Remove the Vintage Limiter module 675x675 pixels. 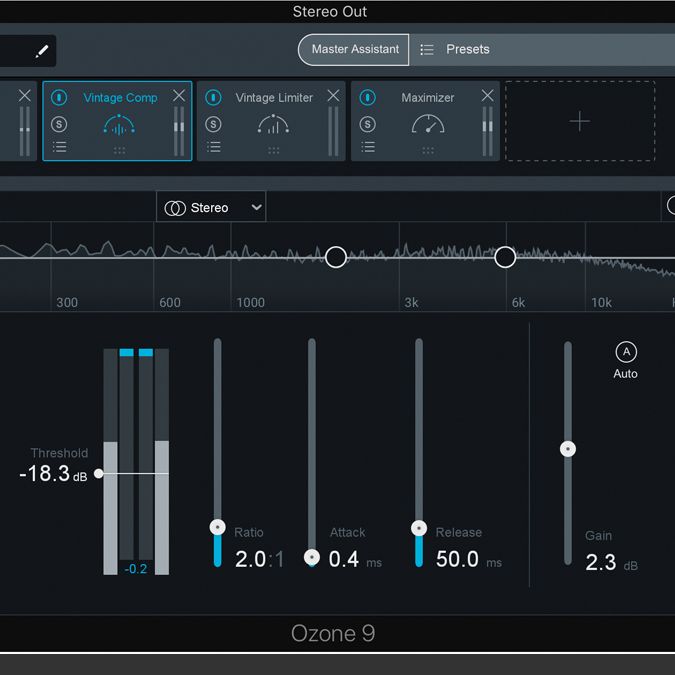pos(333,95)
